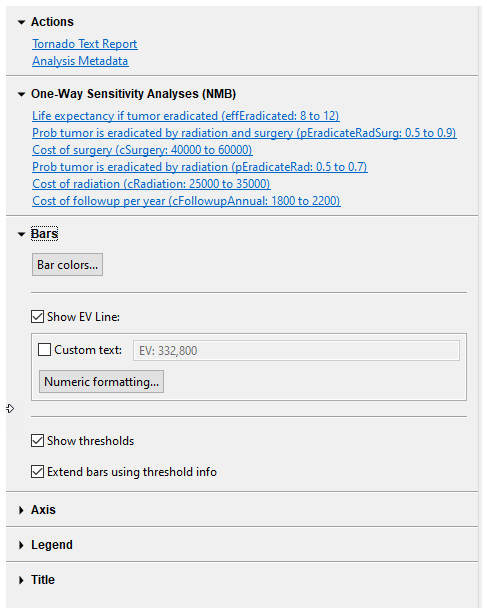
Task: Open the Tornado Text Report link
Action: pos(85,44)
